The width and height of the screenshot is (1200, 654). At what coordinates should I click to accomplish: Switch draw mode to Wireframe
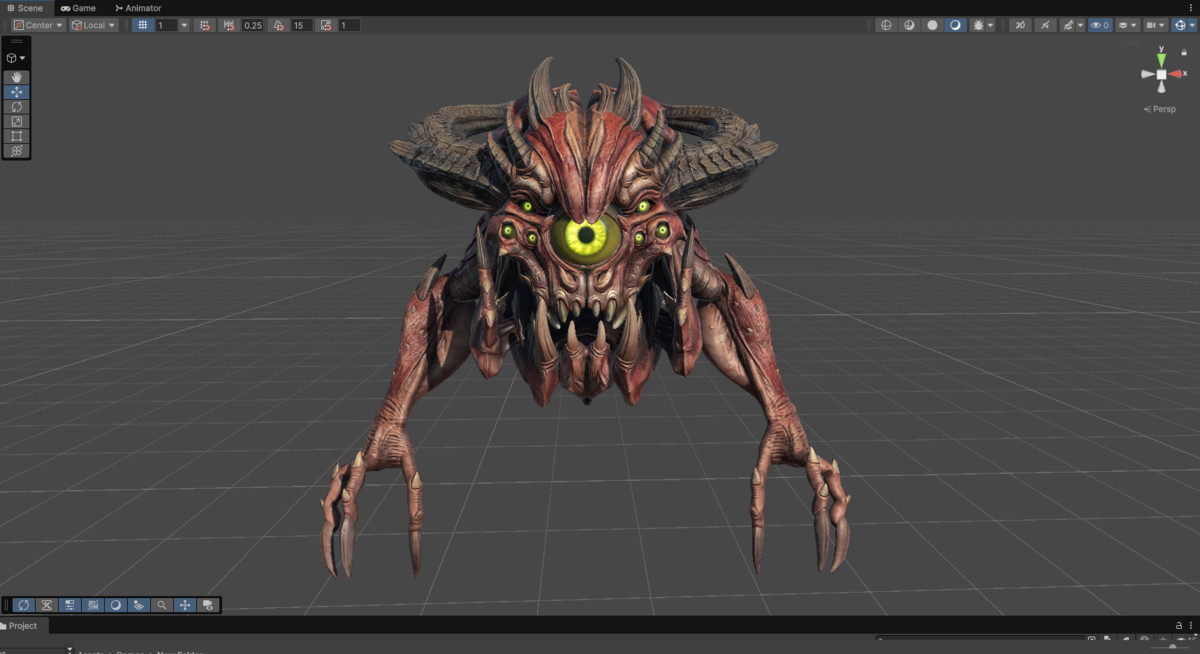[886, 25]
